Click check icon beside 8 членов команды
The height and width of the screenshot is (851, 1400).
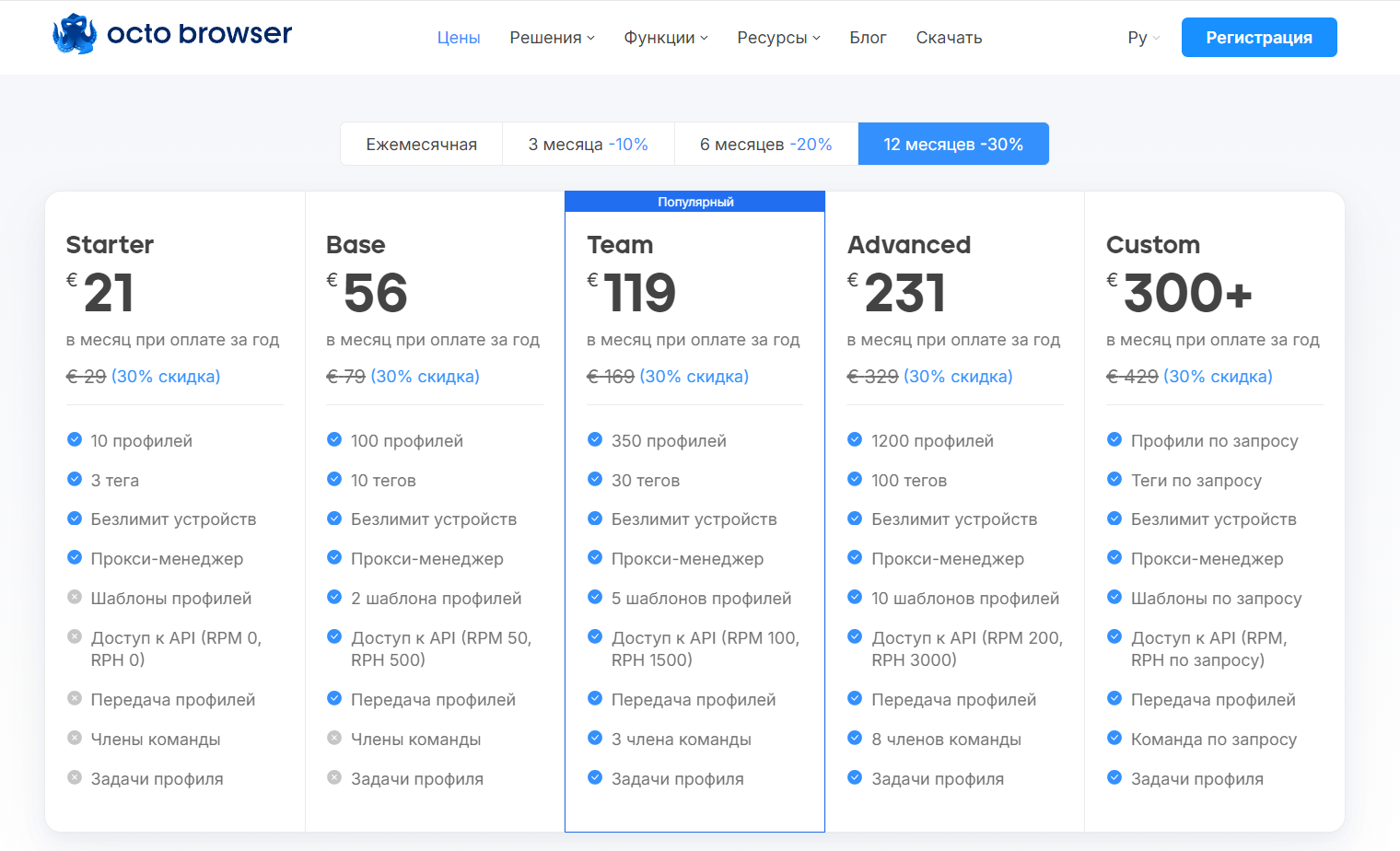pos(855,738)
